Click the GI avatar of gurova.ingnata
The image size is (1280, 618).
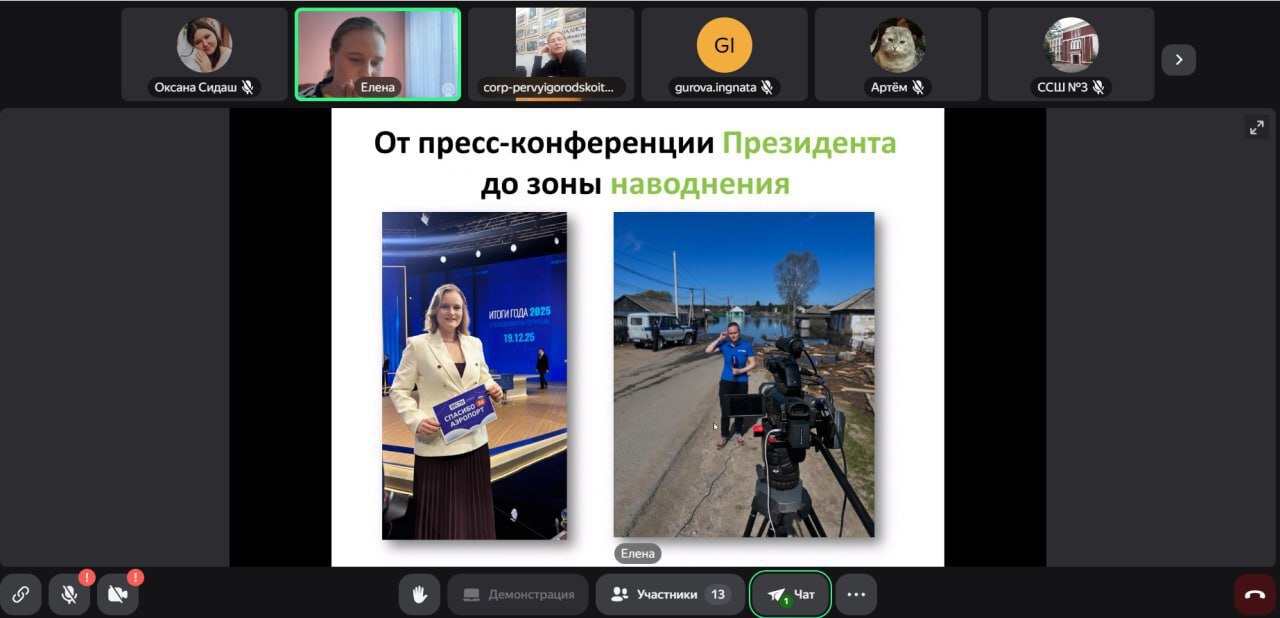[x=724, y=44]
